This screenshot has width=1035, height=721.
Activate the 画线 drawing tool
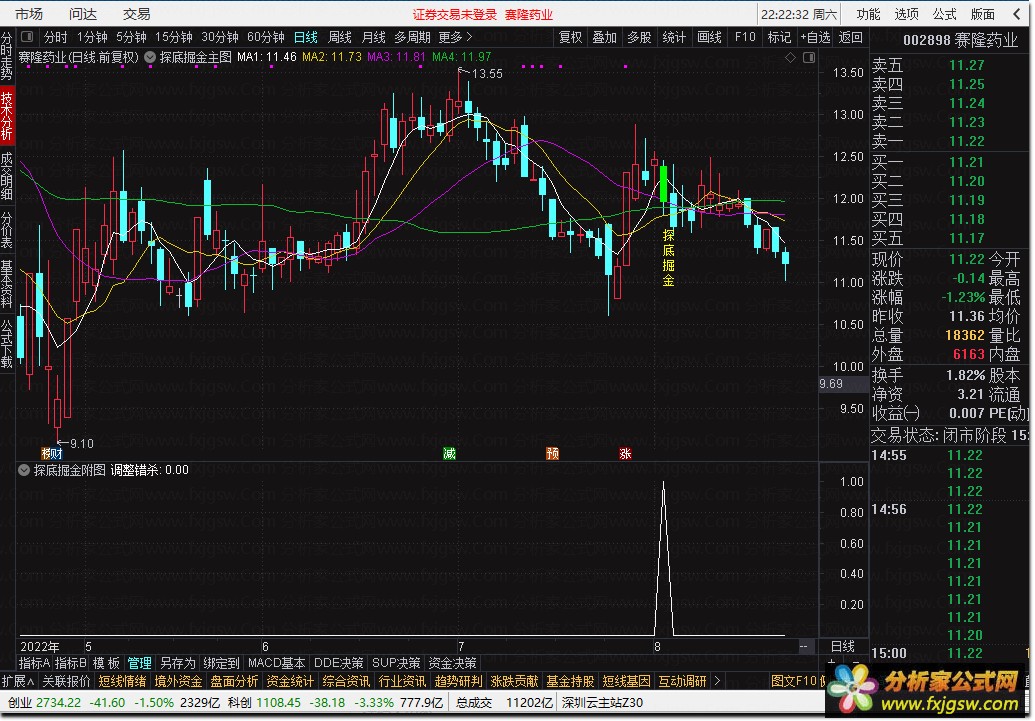tap(710, 38)
